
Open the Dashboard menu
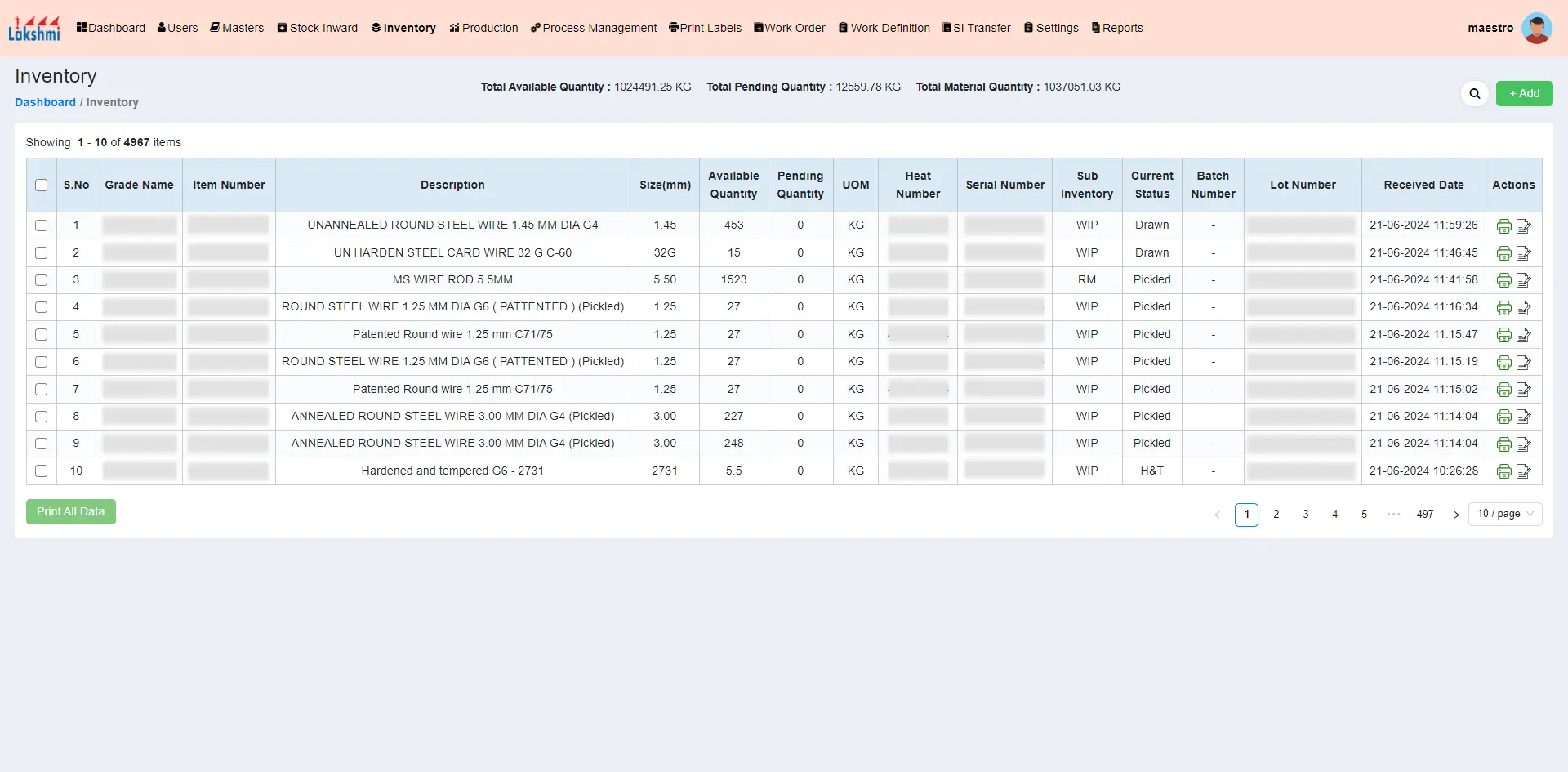[111, 28]
